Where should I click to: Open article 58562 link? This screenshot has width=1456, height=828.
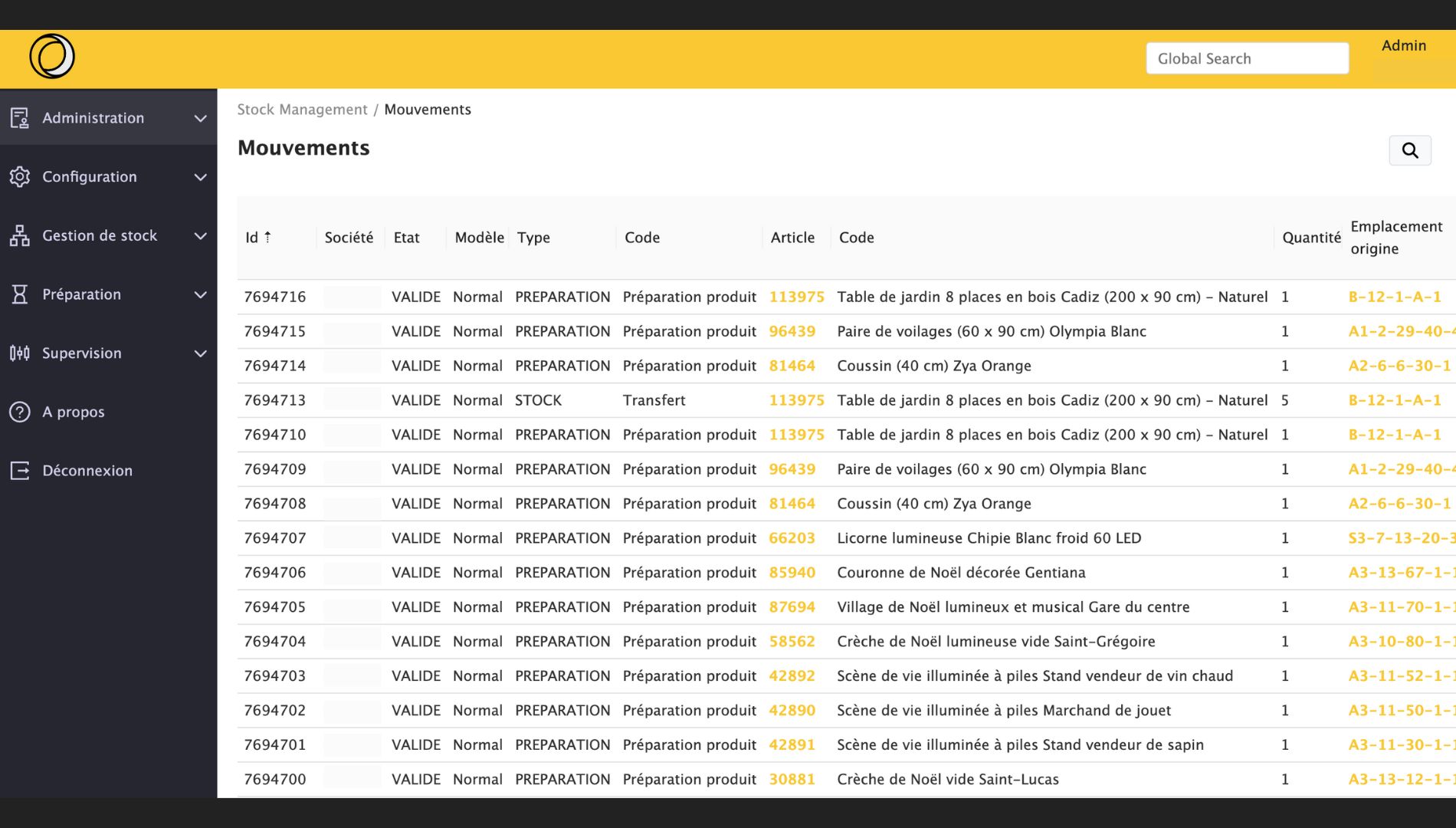tap(792, 642)
